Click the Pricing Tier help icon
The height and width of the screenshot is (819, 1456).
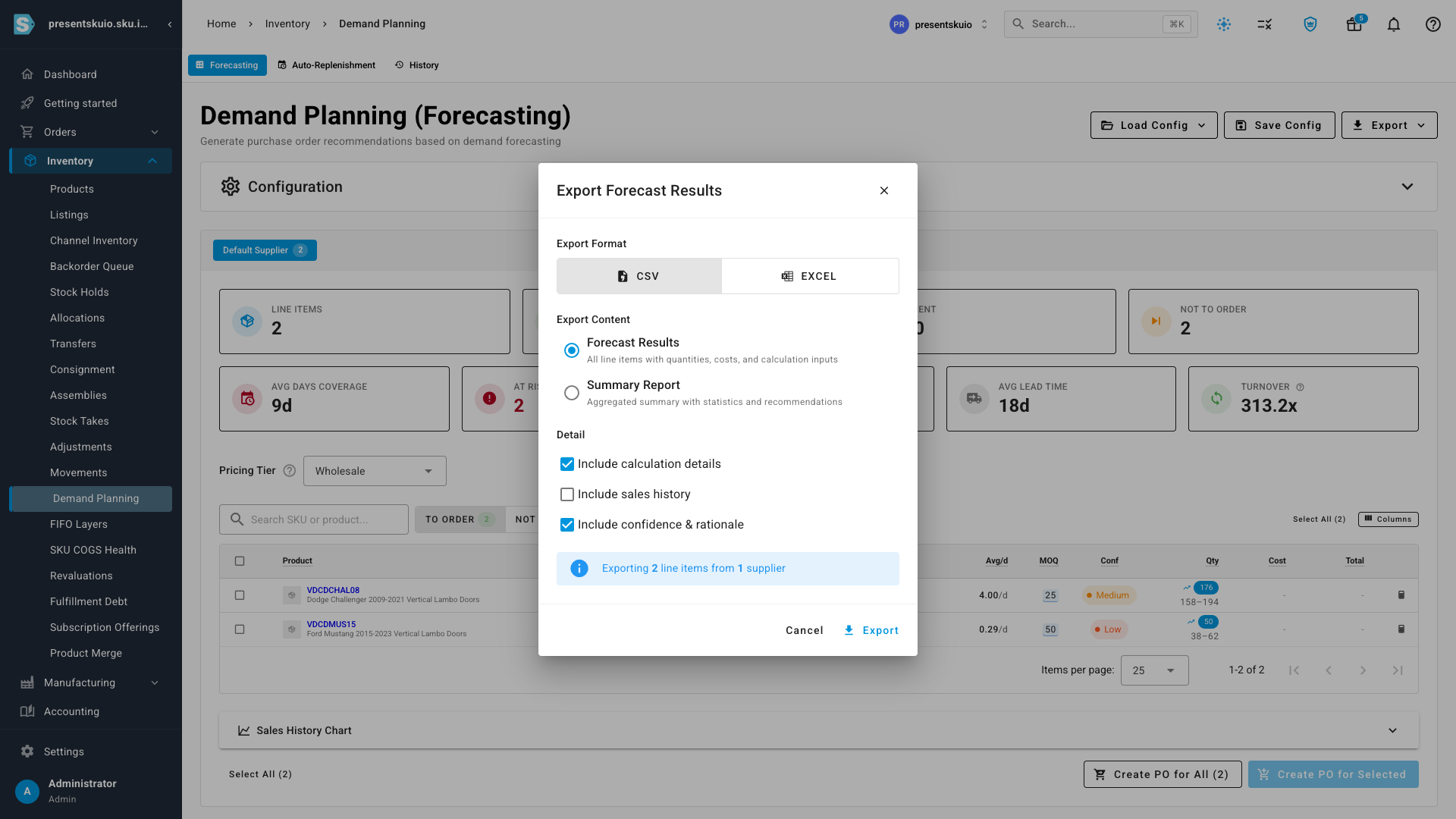pos(290,471)
